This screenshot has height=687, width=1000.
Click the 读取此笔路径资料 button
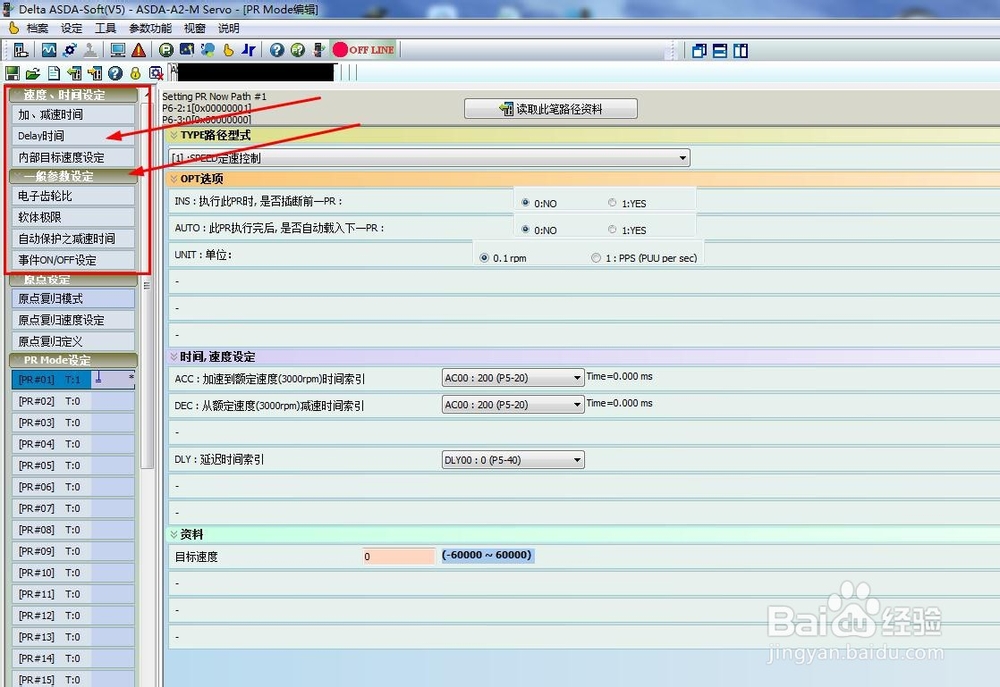550,108
